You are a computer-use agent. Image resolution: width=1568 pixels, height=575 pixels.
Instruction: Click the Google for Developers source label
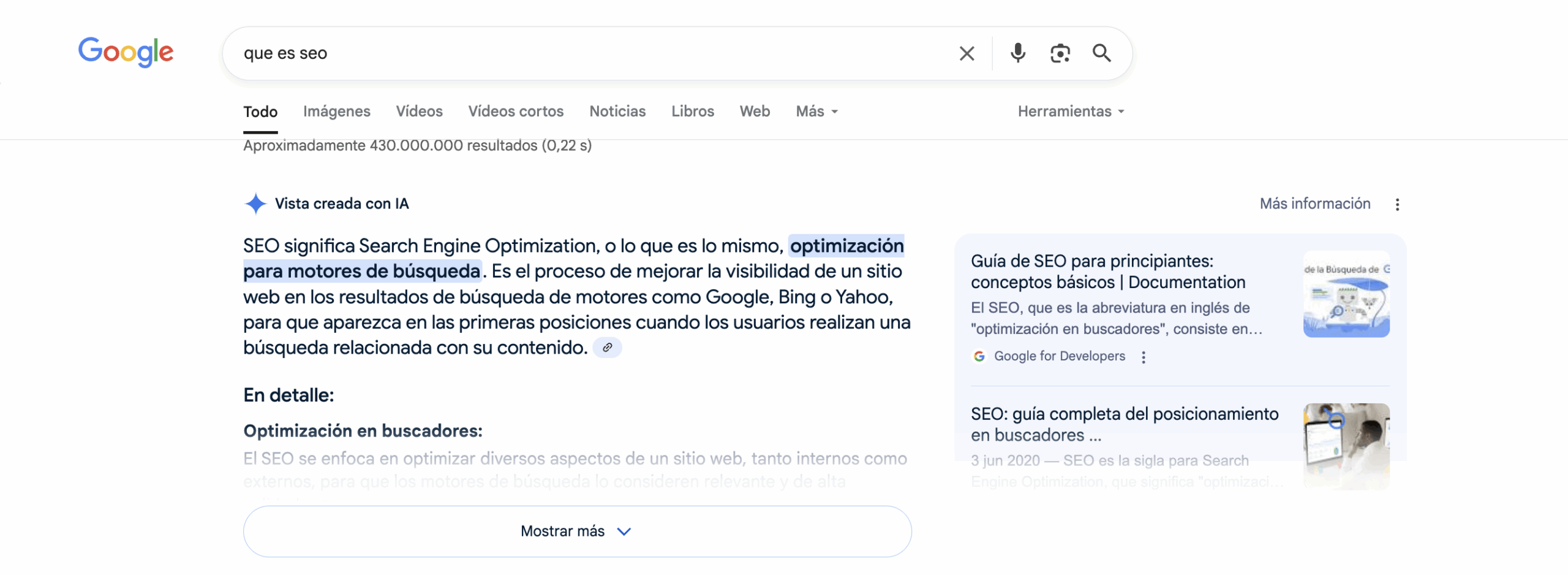[1059, 356]
